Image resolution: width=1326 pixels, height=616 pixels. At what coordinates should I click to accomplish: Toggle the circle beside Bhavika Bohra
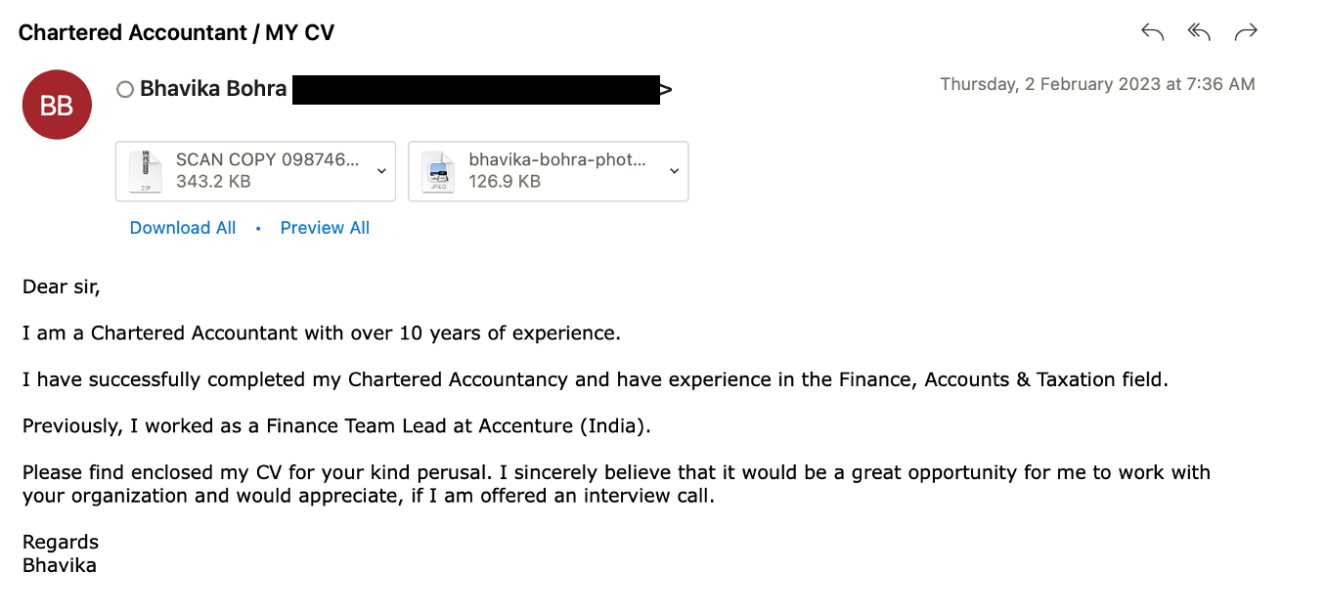(125, 90)
